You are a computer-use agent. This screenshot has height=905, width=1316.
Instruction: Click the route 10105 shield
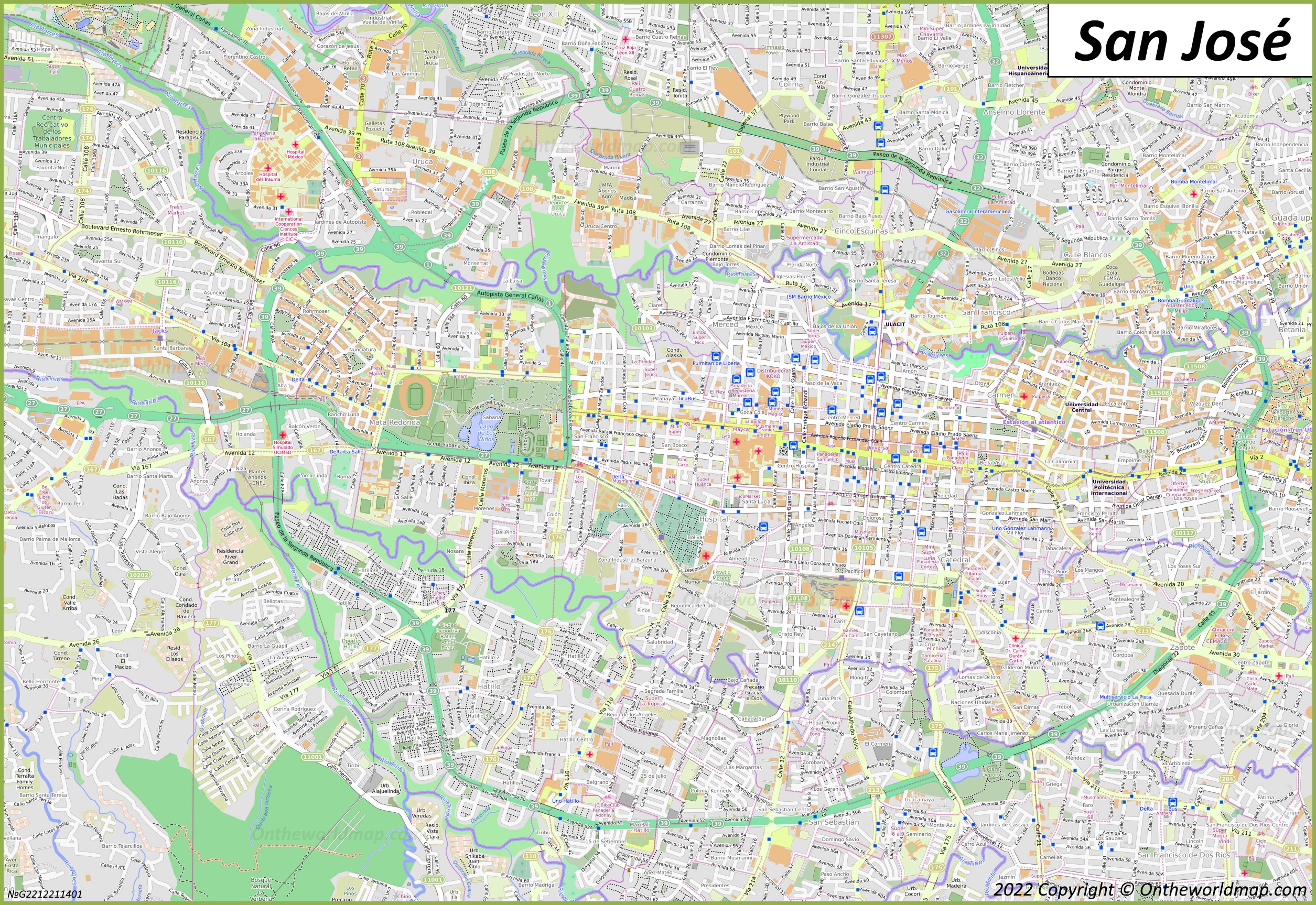[864, 548]
